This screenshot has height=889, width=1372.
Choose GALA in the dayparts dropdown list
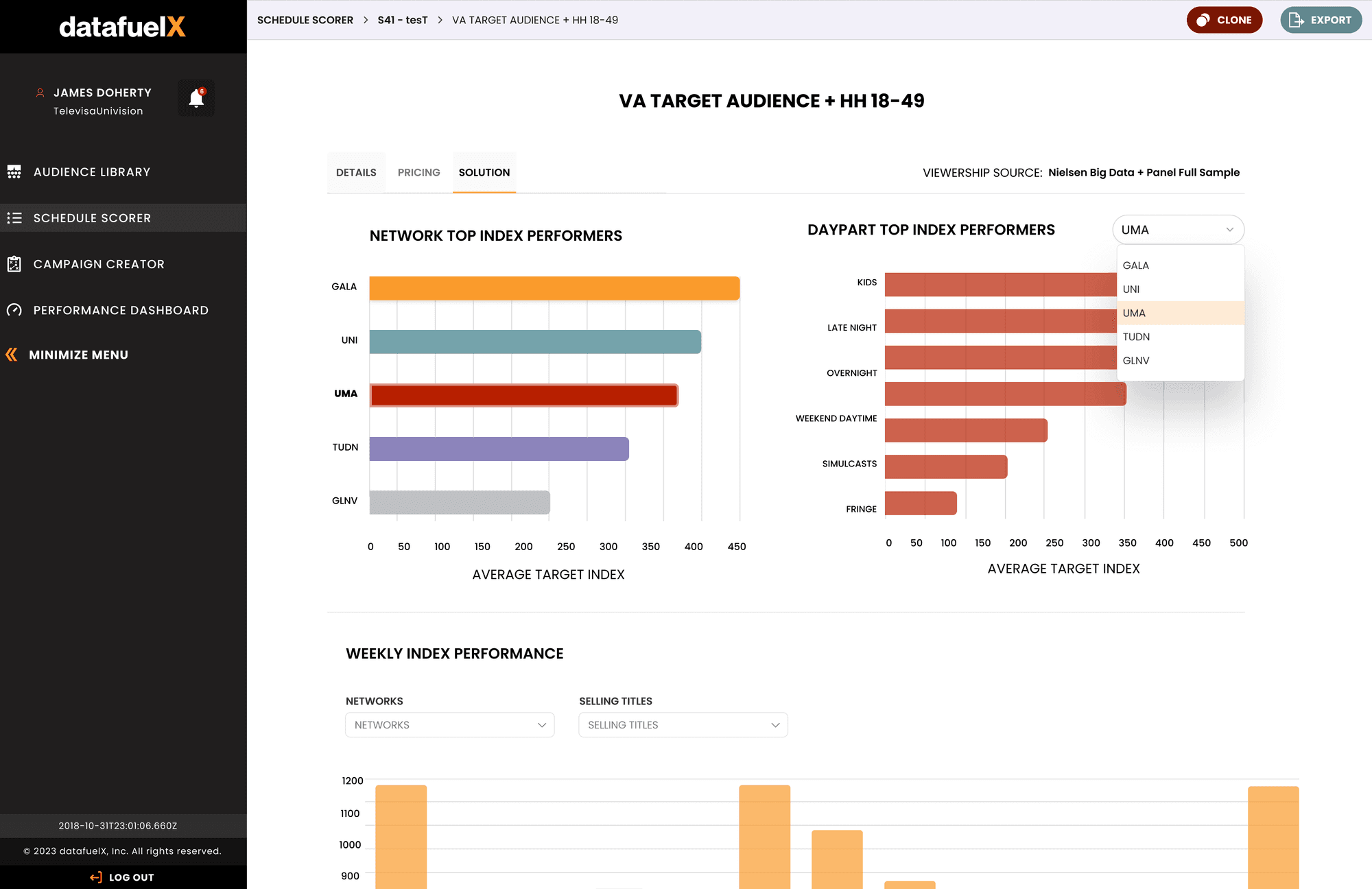pyautogui.click(x=1180, y=265)
